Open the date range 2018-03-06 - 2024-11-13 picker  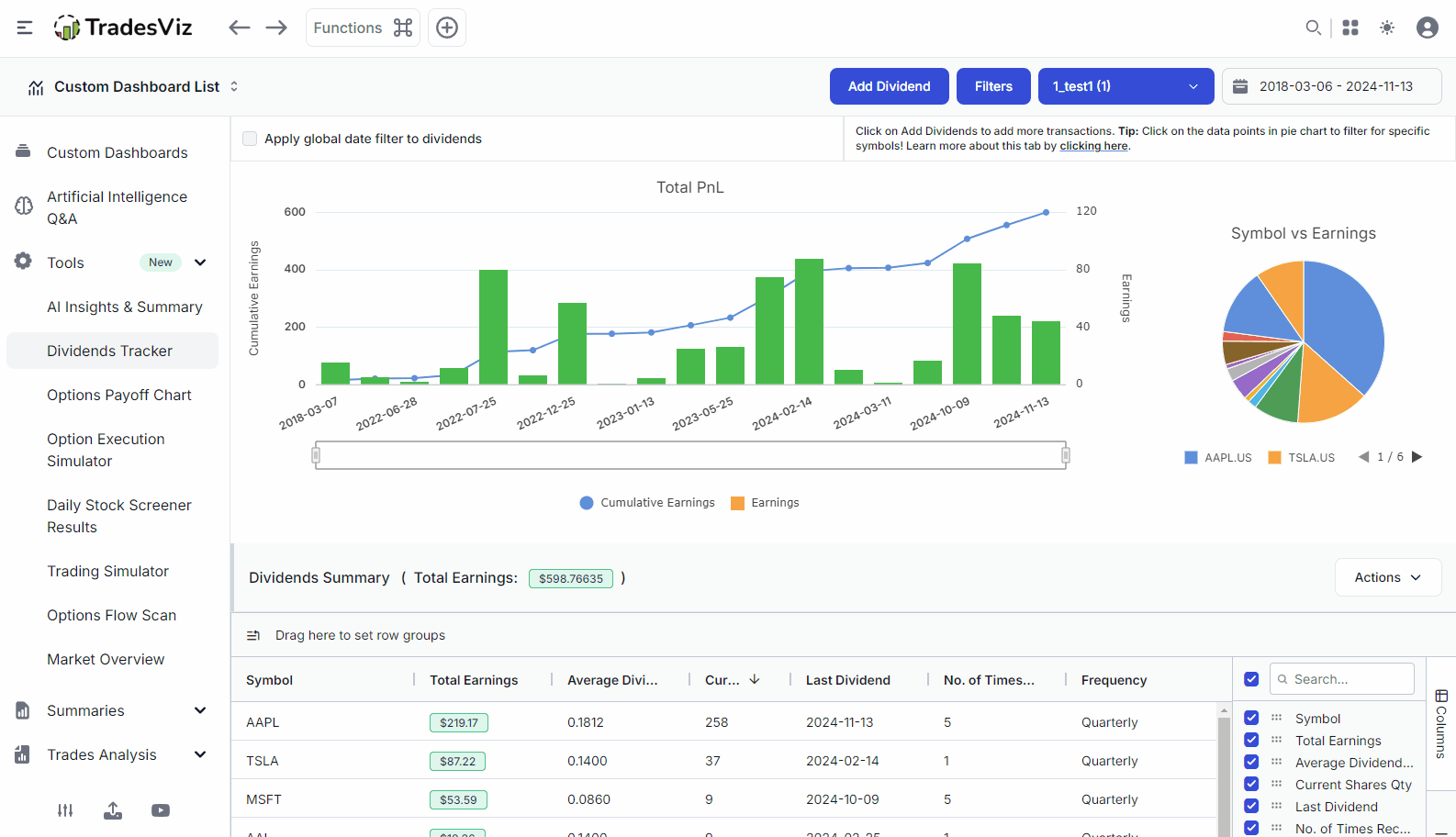pyautogui.click(x=1332, y=86)
